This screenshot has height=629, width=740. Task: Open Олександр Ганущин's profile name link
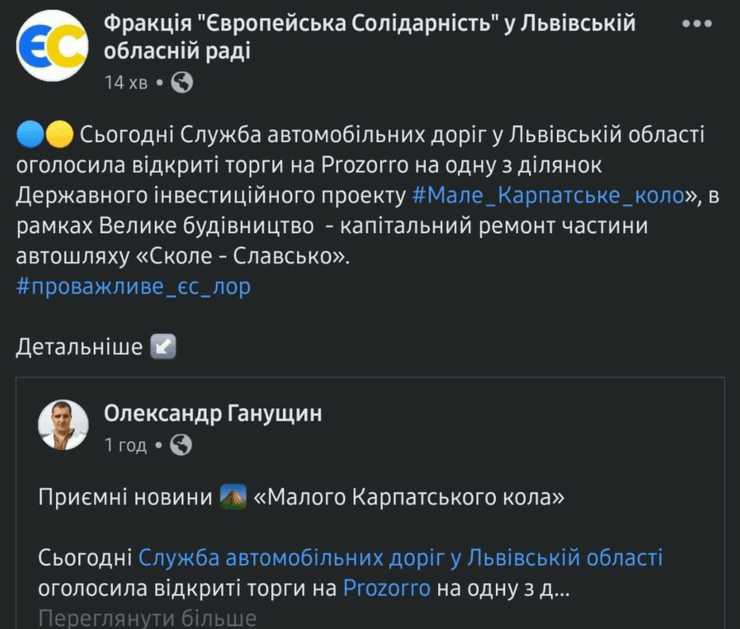213,413
